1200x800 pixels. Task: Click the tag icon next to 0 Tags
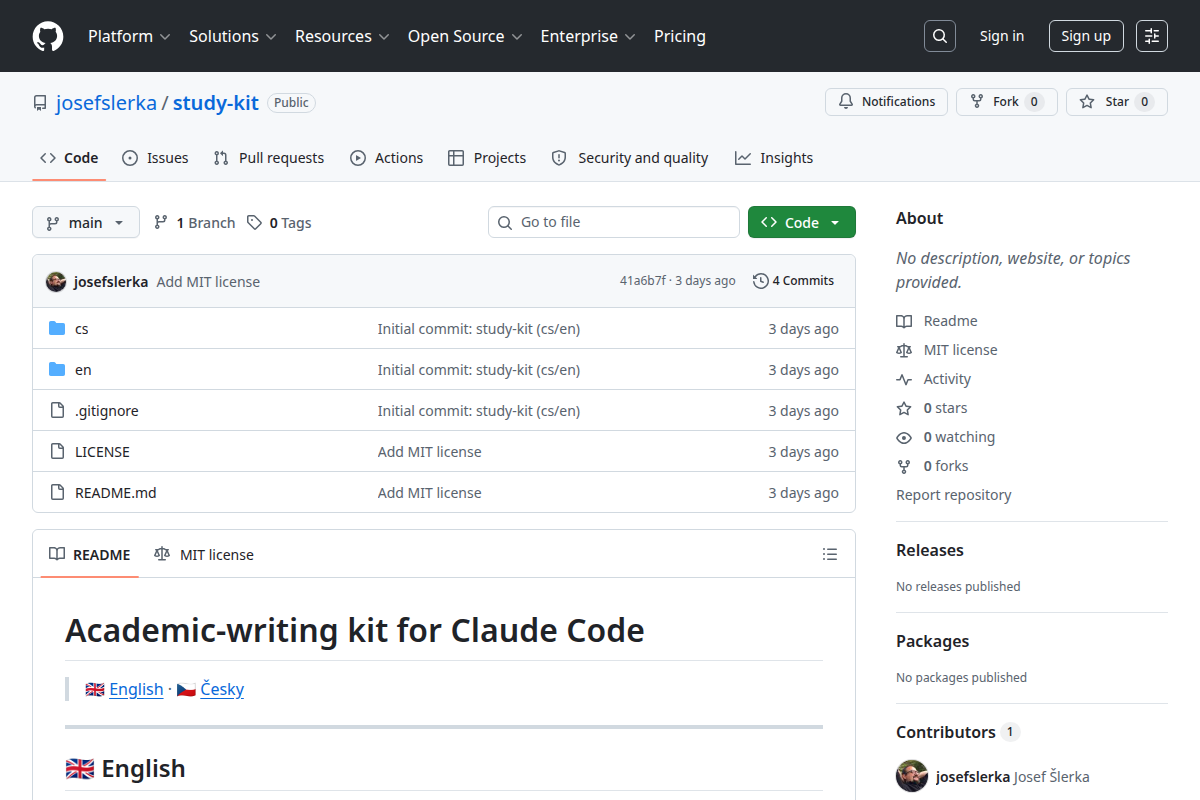coord(255,222)
